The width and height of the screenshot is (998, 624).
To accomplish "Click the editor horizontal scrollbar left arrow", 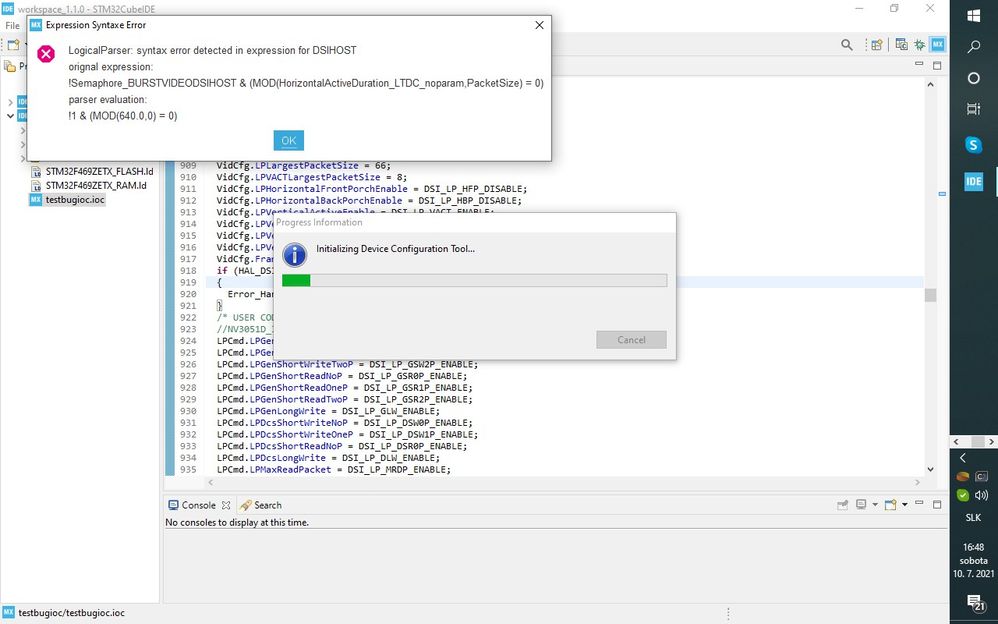I will coord(211,483).
